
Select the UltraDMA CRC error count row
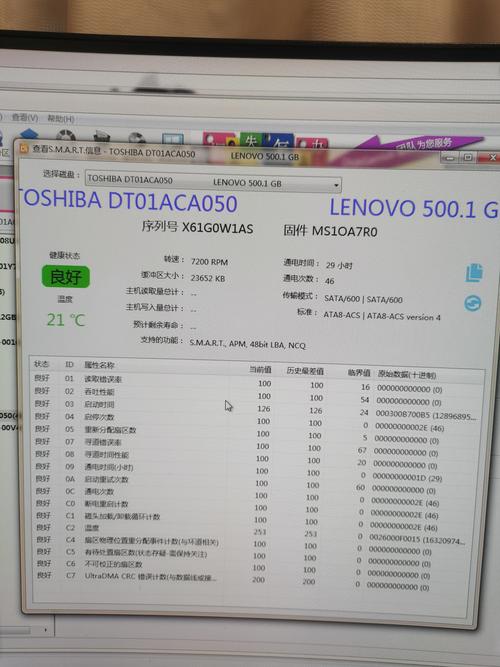255,581
